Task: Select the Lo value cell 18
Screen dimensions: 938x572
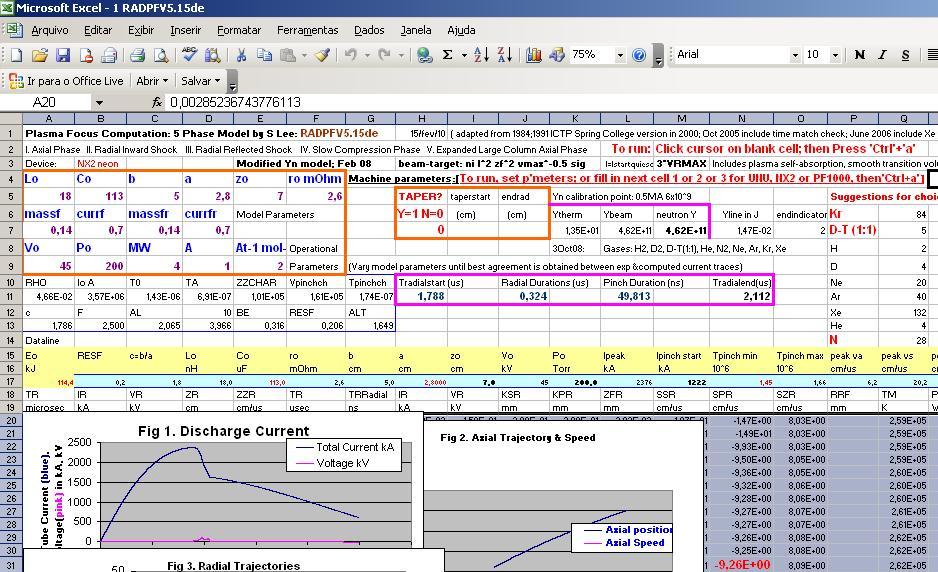Action: point(48,196)
